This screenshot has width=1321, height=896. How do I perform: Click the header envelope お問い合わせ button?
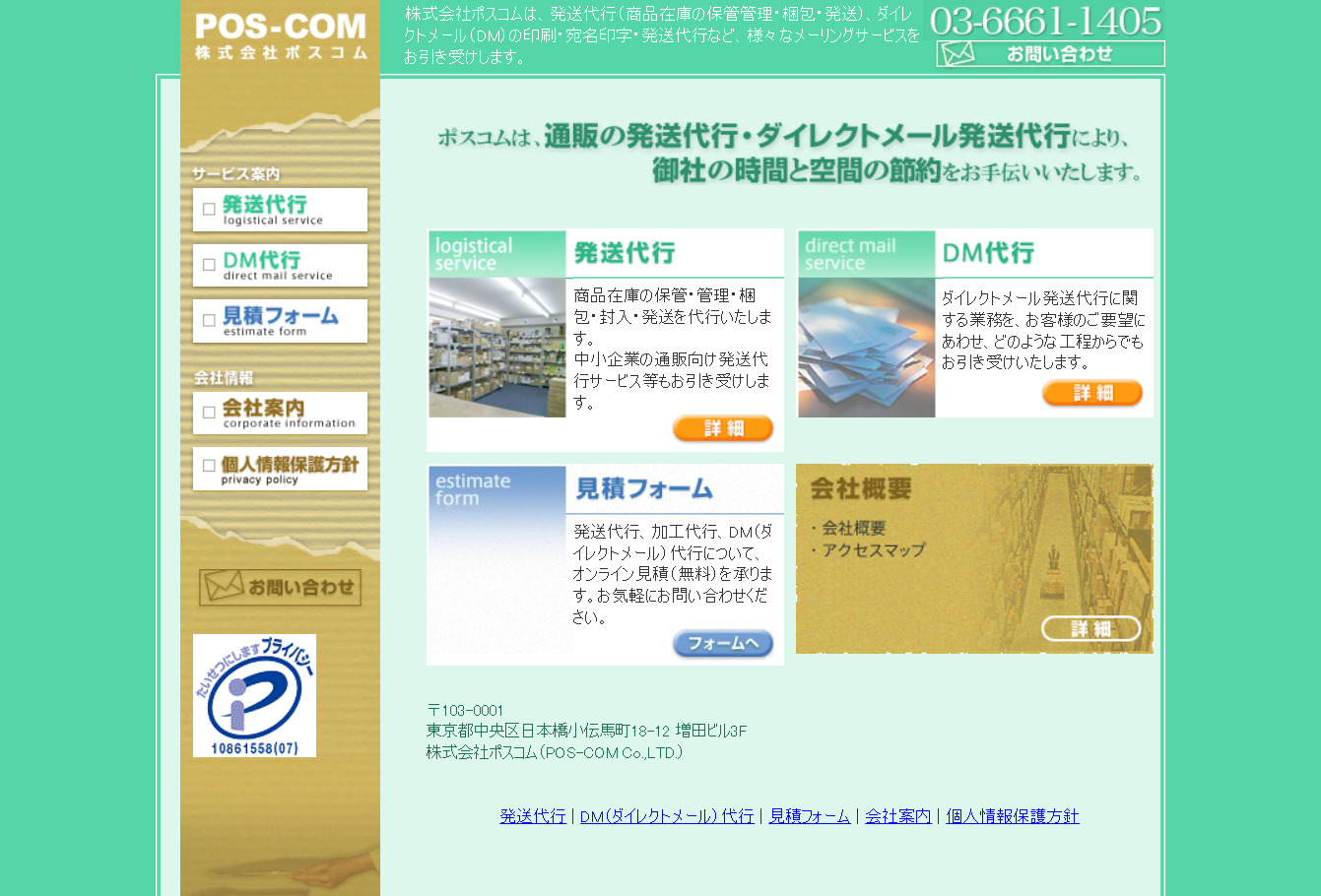pyautogui.click(x=1050, y=54)
